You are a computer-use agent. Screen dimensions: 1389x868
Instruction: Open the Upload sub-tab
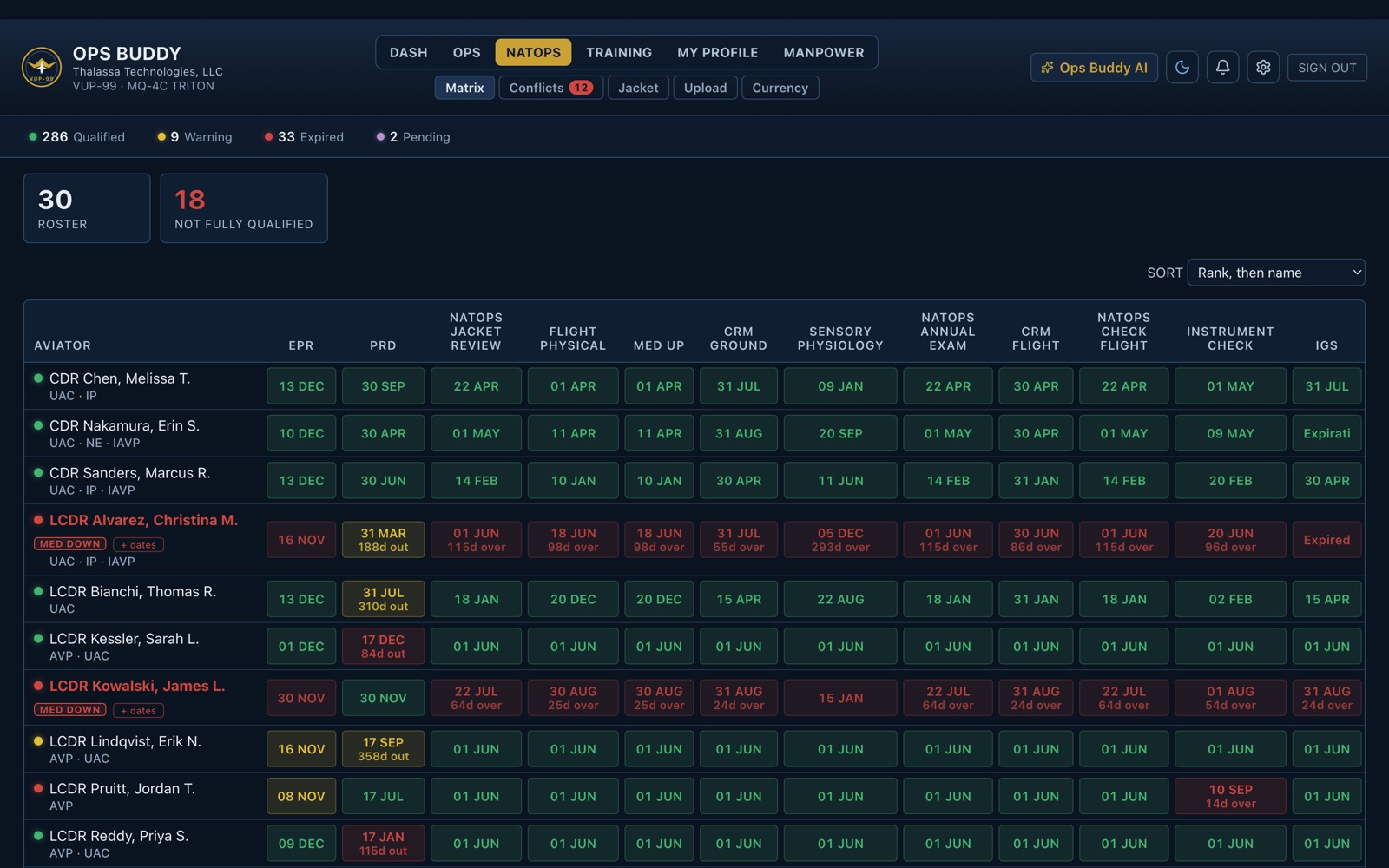(705, 88)
